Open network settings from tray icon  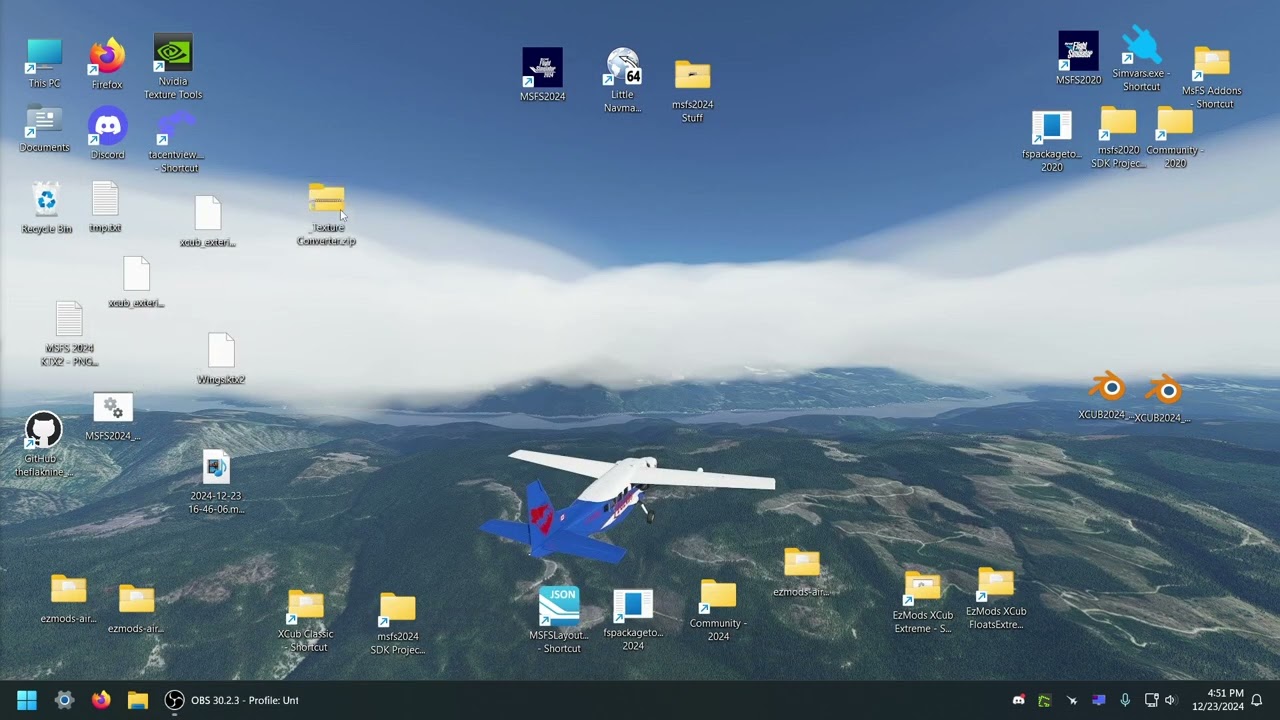[1151, 700]
